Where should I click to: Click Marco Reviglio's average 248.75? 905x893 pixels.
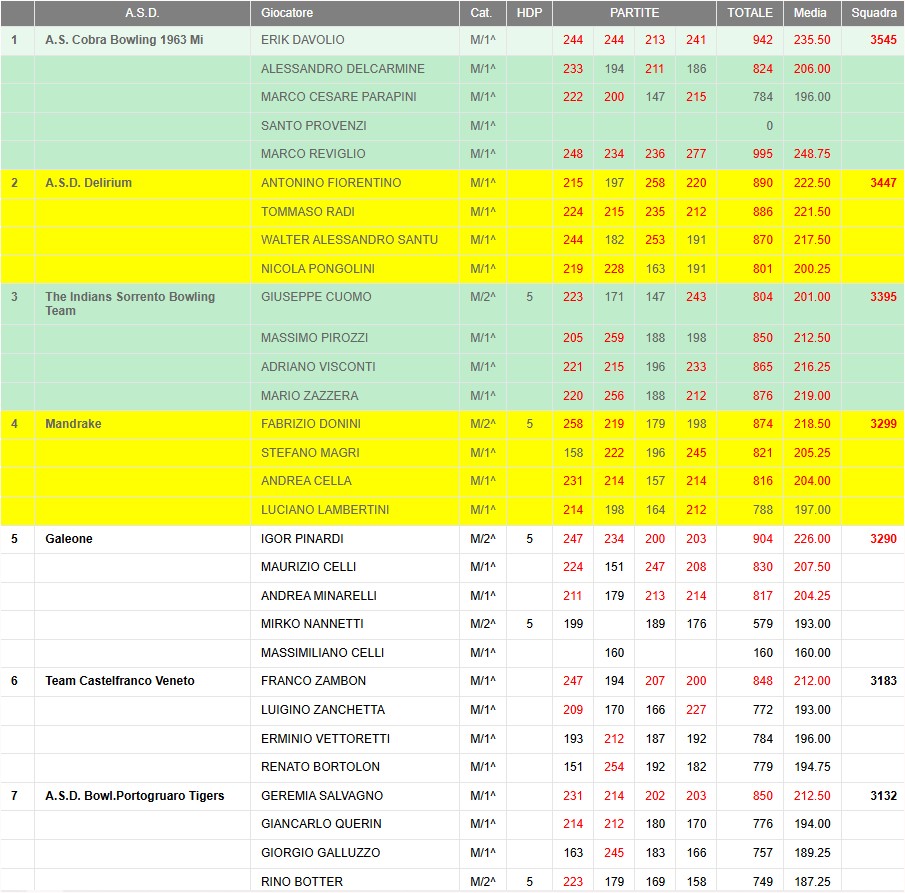pos(812,154)
